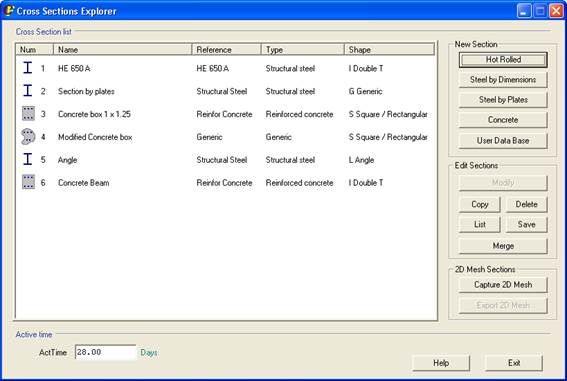The width and height of the screenshot is (567, 381).
Task: Click the Modified Concrete box generic icon
Action: click(x=28, y=137)
